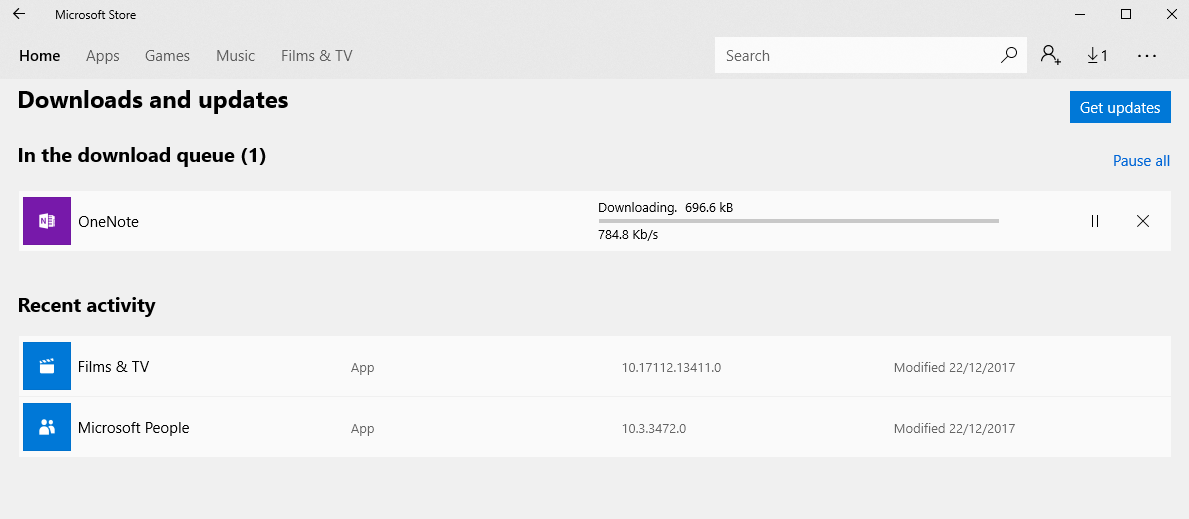1189x519 pixels.
Task: Select the Films & TV navigation tab
Action: [x=317, y=56]
